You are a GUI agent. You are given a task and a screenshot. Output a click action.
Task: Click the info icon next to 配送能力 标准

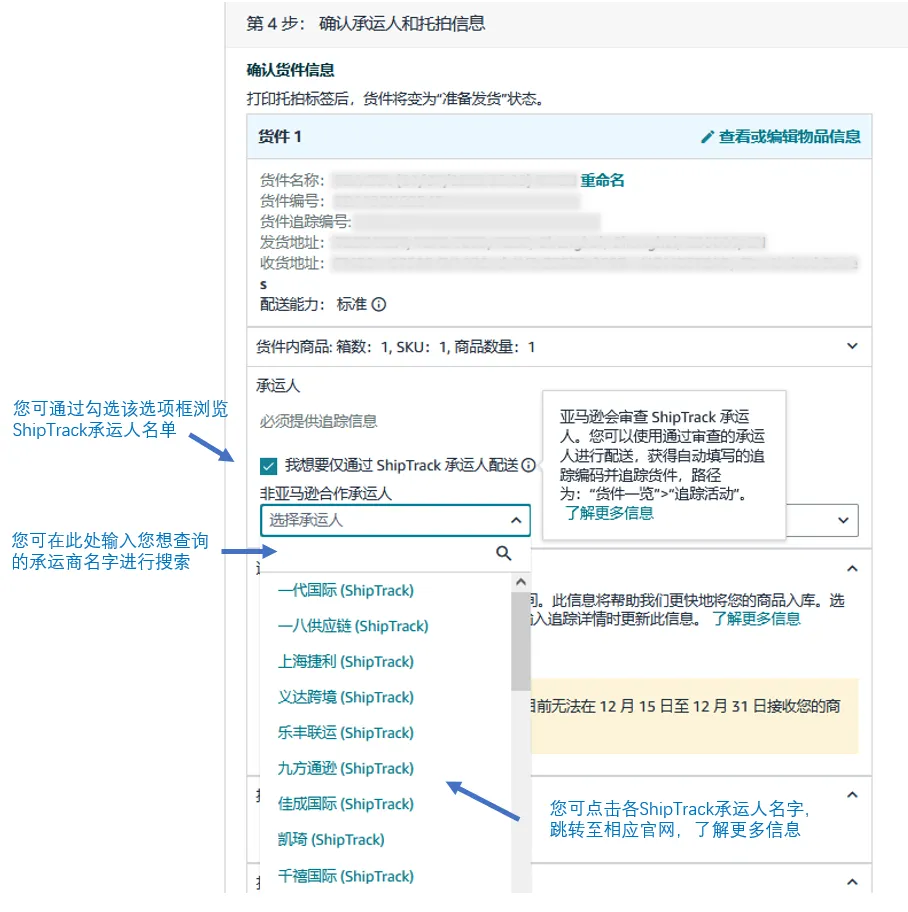379,304
